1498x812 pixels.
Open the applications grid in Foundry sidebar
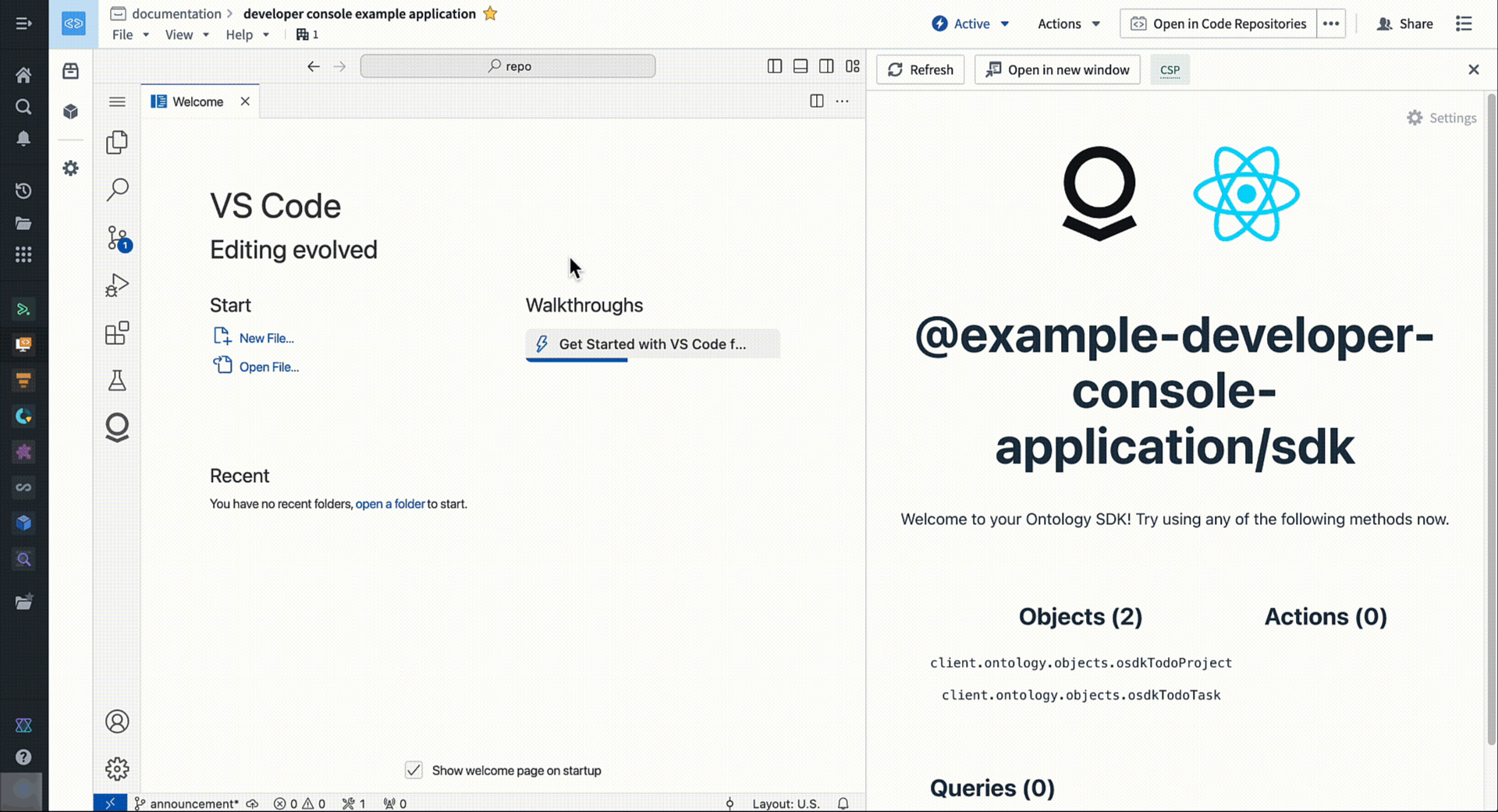click(23, 255)
